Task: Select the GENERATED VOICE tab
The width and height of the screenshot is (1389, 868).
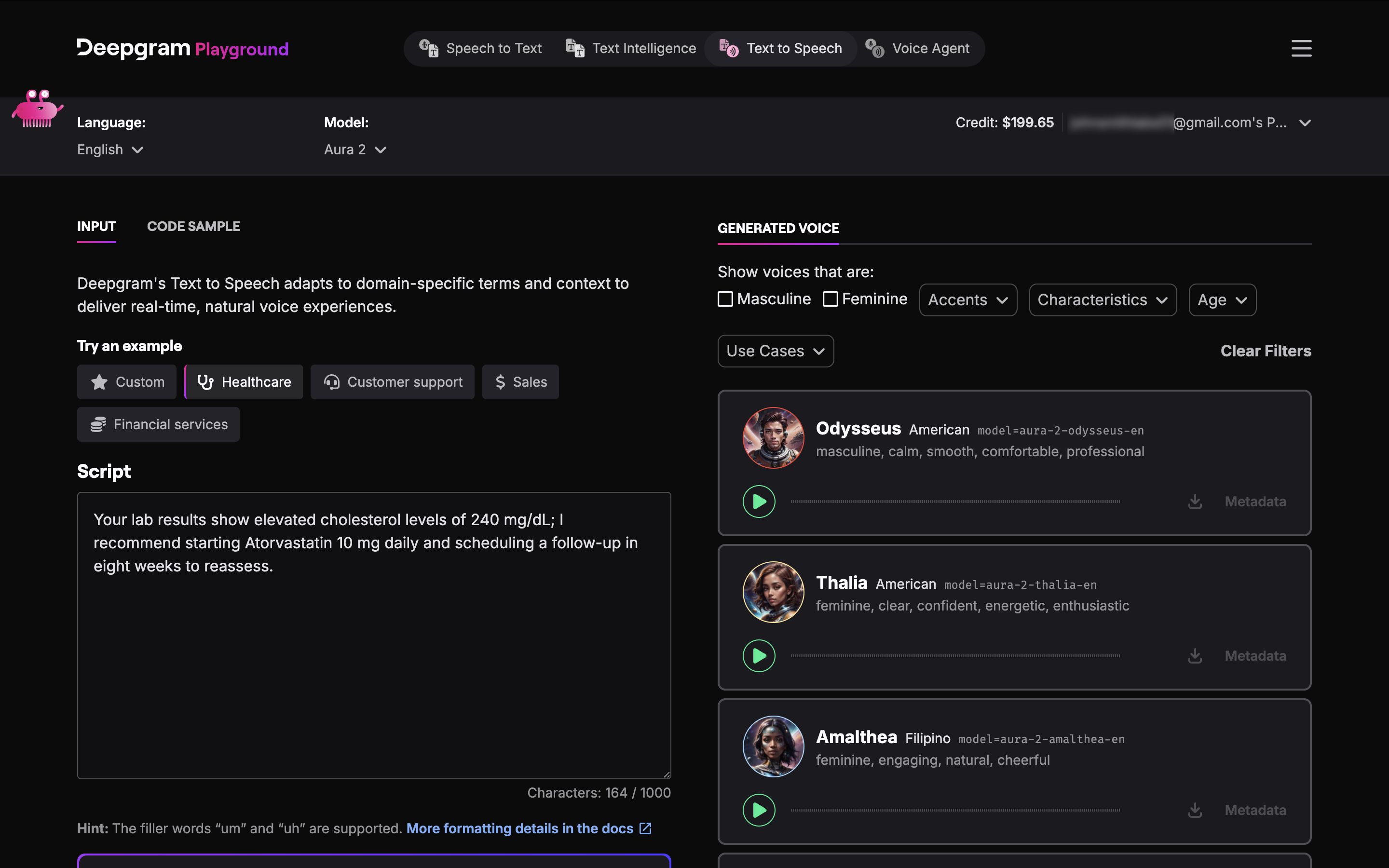Action: click(778, 229)
